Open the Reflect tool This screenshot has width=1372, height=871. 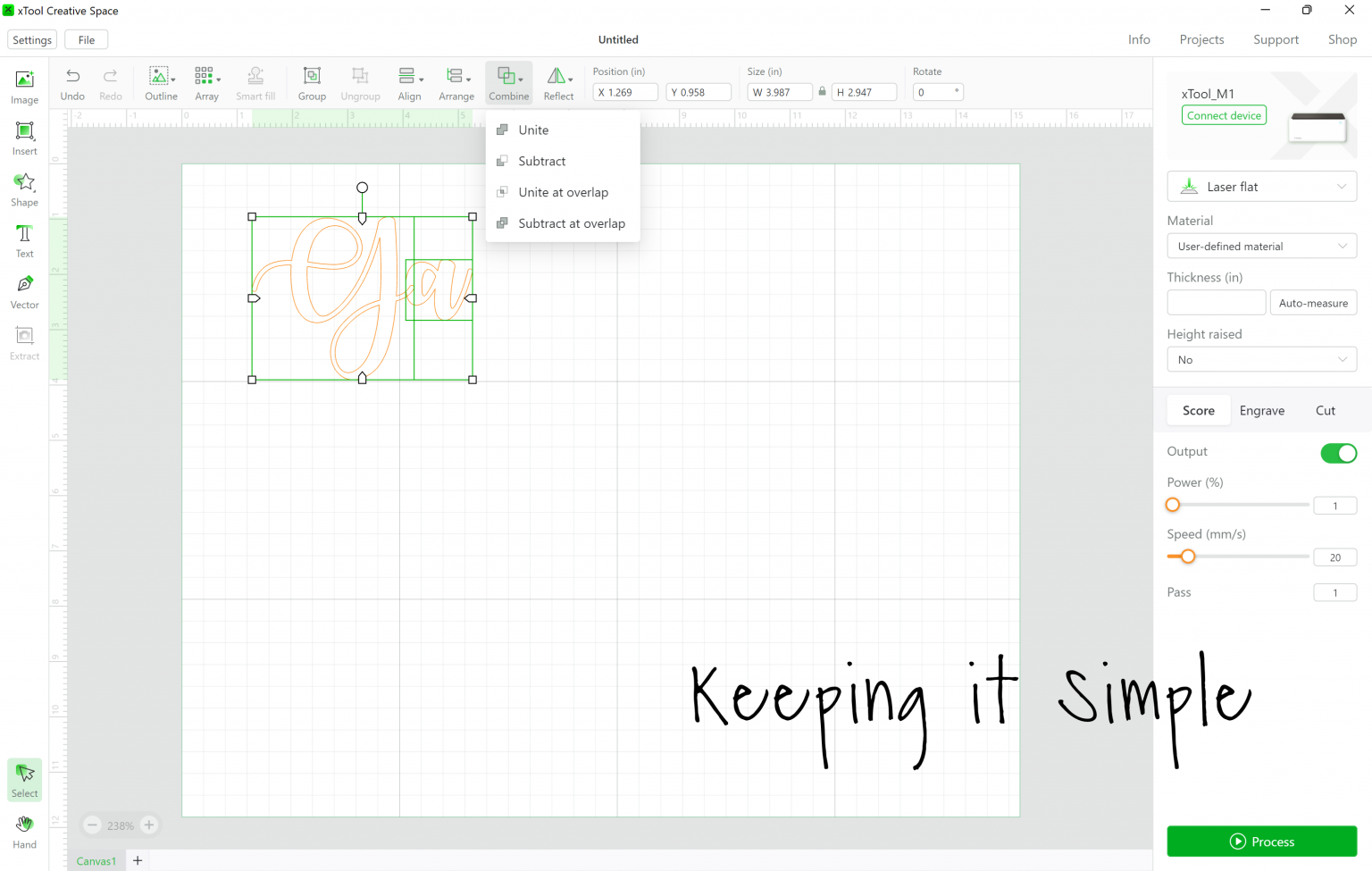558,82
